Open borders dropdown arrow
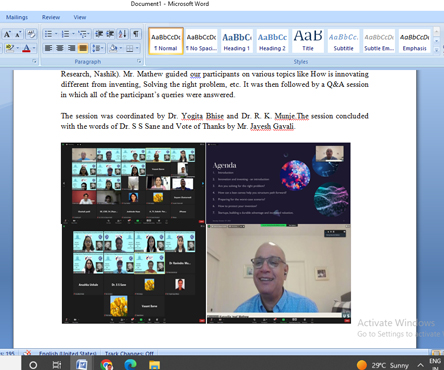The width and height of the screenshot is (444, 370). (137, 48)
